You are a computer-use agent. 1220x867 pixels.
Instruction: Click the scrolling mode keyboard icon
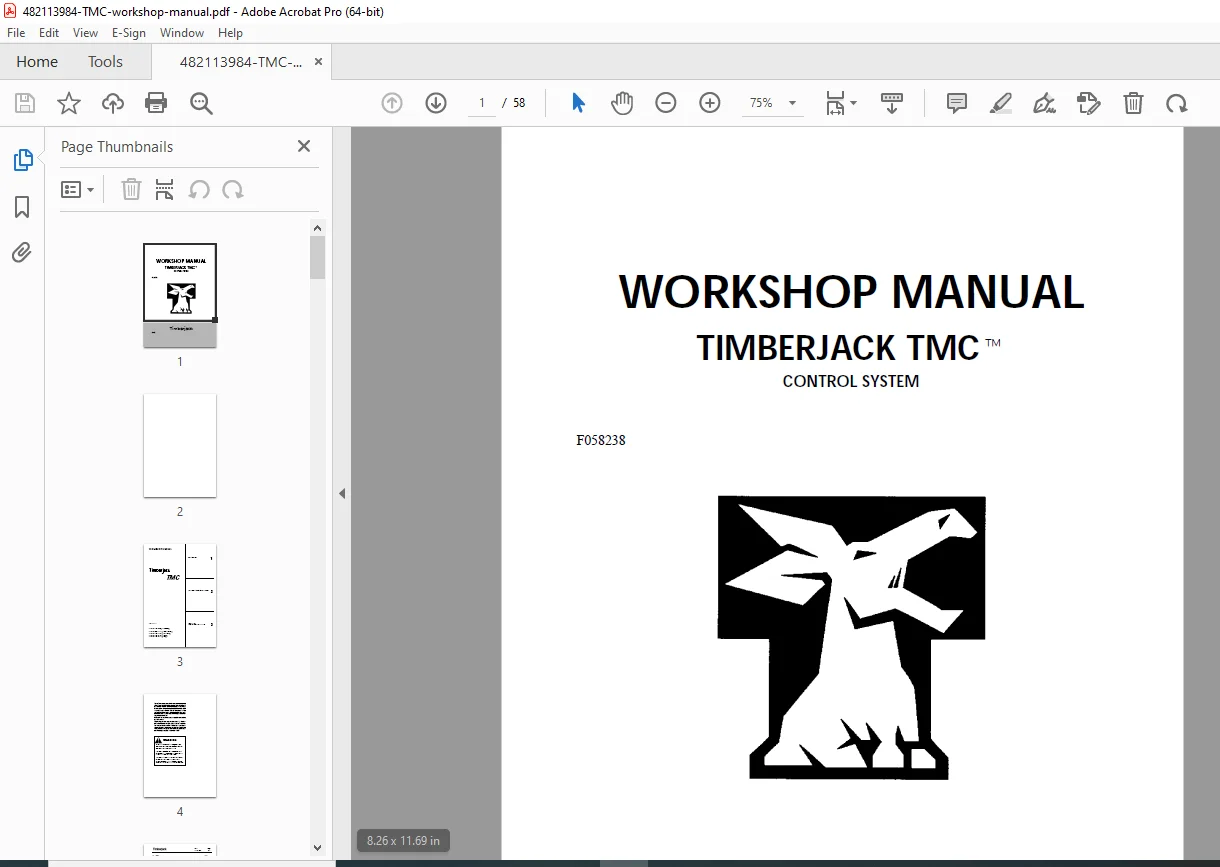coord(892,103)
